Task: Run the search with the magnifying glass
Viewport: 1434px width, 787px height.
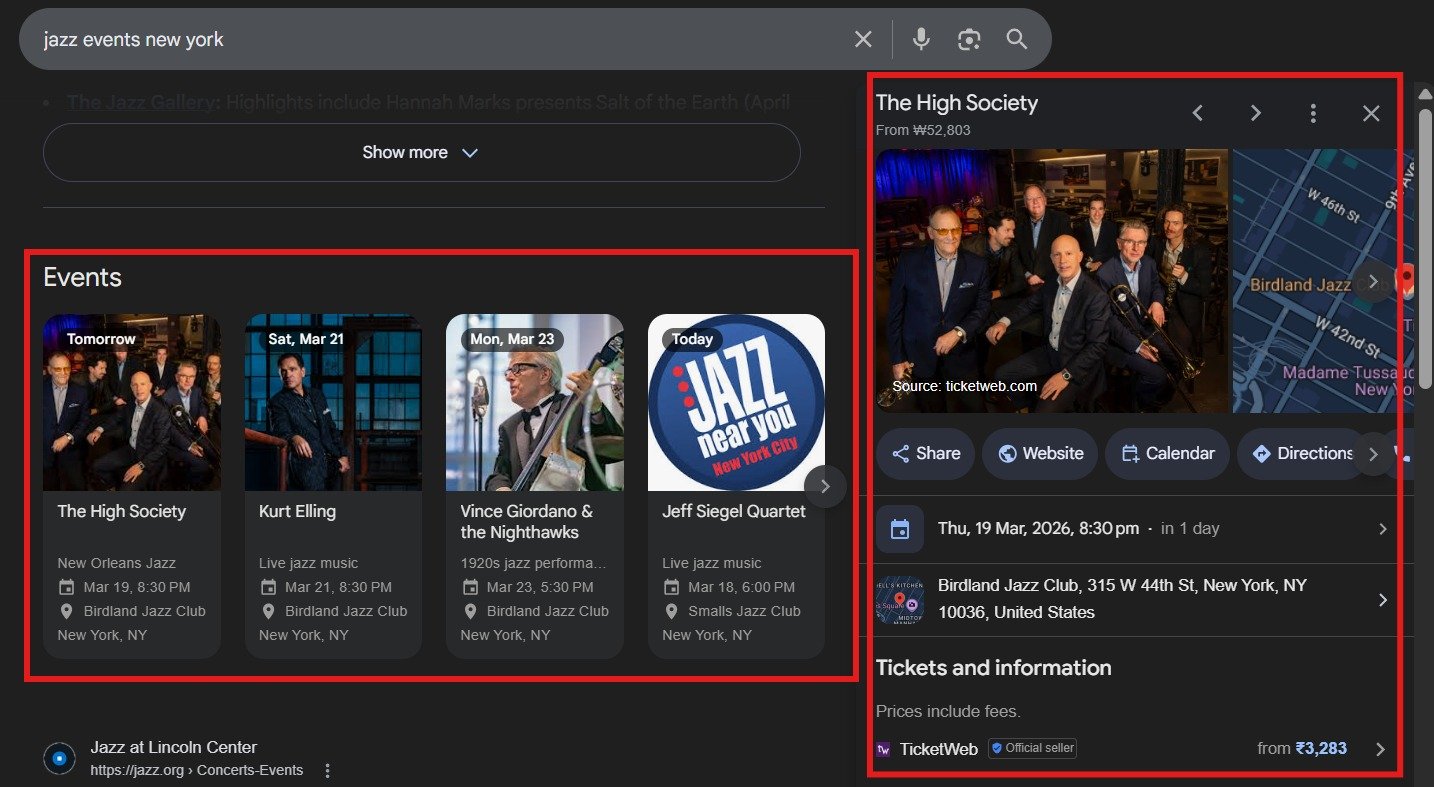Action: [1016, 39]
